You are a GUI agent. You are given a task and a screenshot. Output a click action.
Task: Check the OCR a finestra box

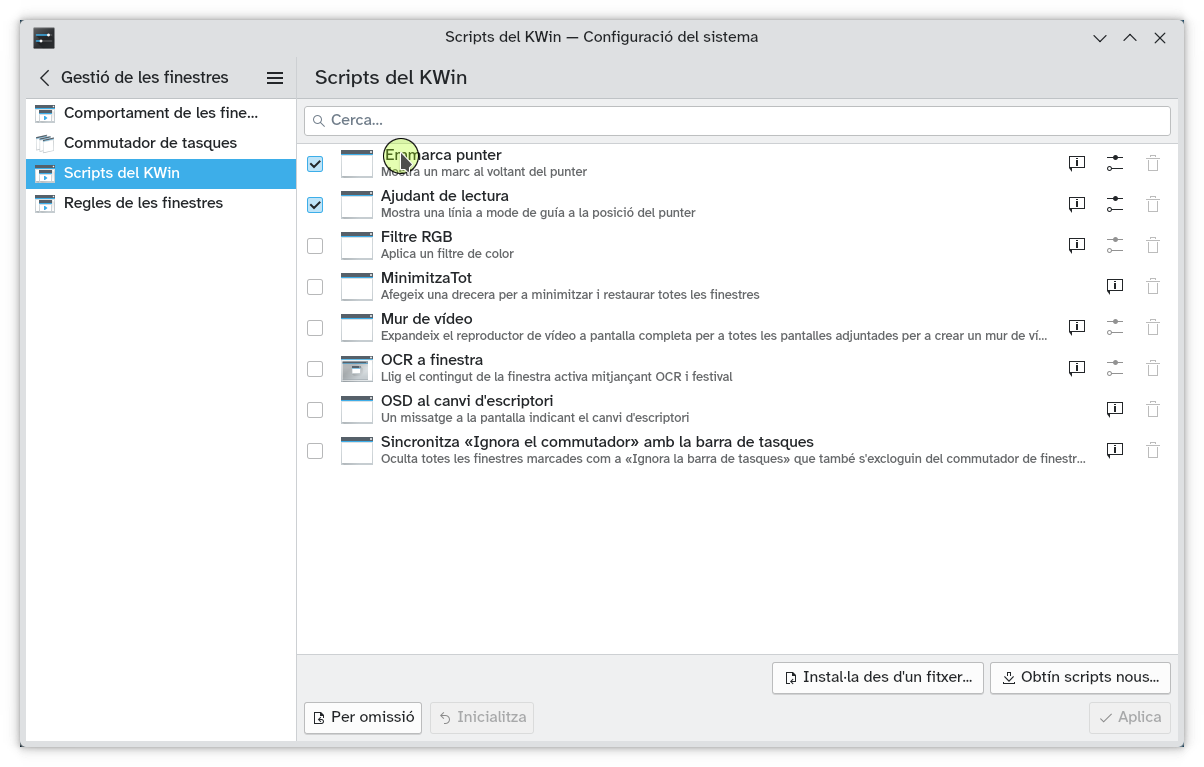(x=315, y=369)
